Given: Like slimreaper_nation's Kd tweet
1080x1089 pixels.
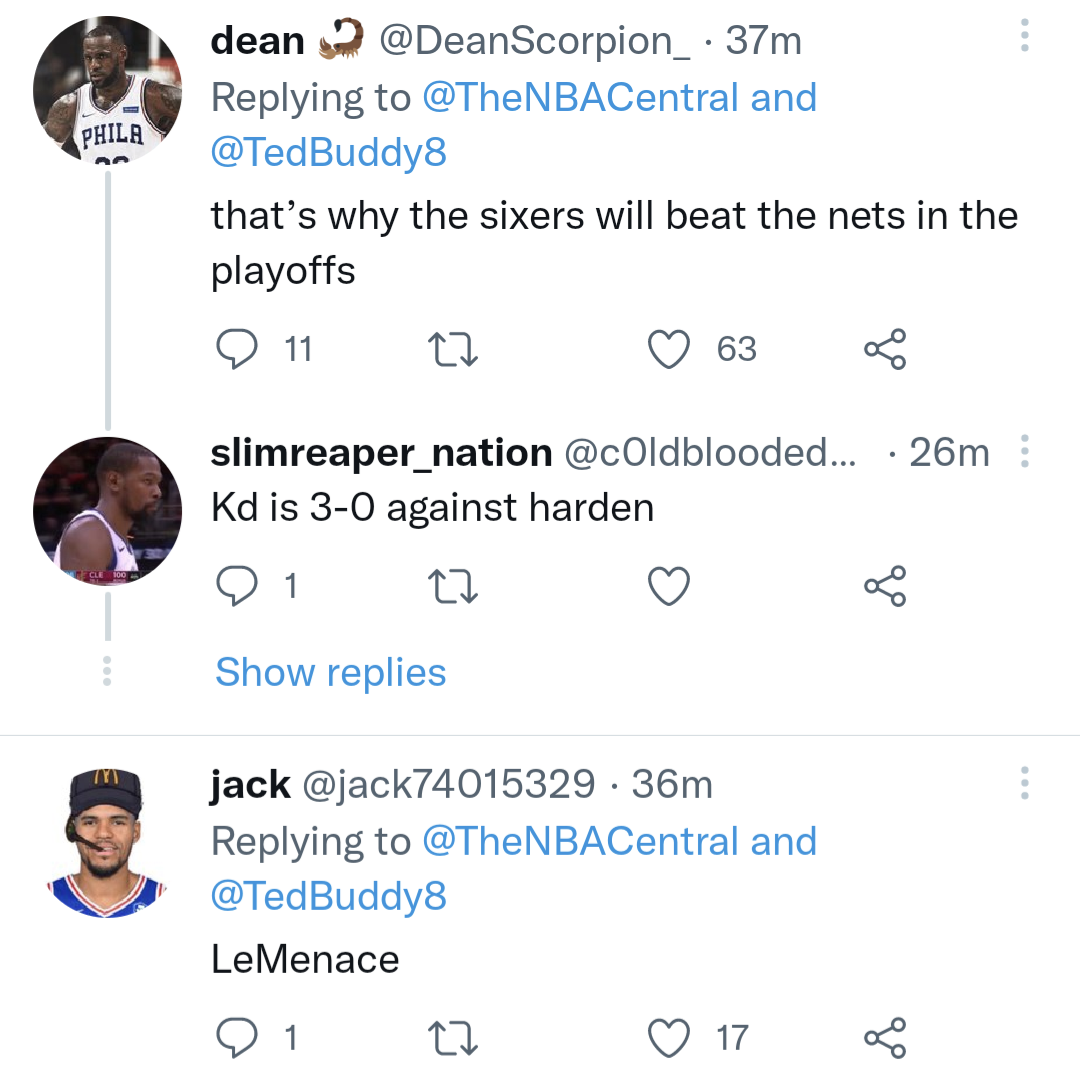Looking at the screenshot, I should pos(669,586).
